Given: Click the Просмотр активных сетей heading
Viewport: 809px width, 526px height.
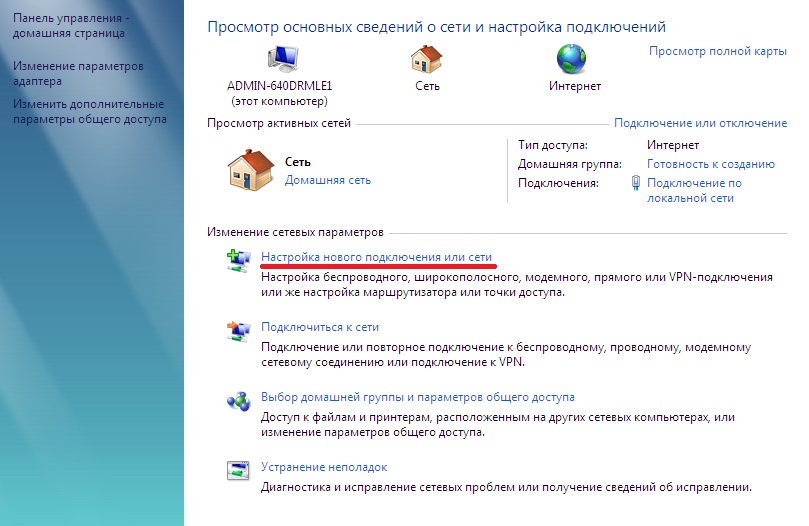Looking at the screenshot, I should point(279,123).
